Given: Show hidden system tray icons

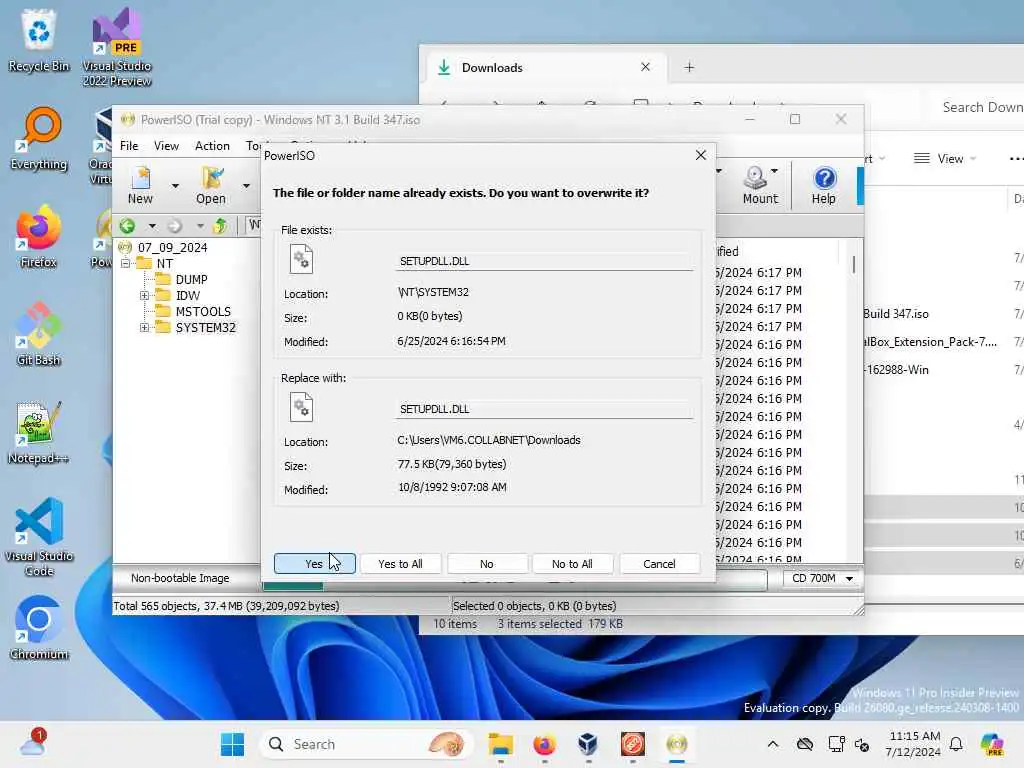Looking at the screenshot, I should point(773,744).
